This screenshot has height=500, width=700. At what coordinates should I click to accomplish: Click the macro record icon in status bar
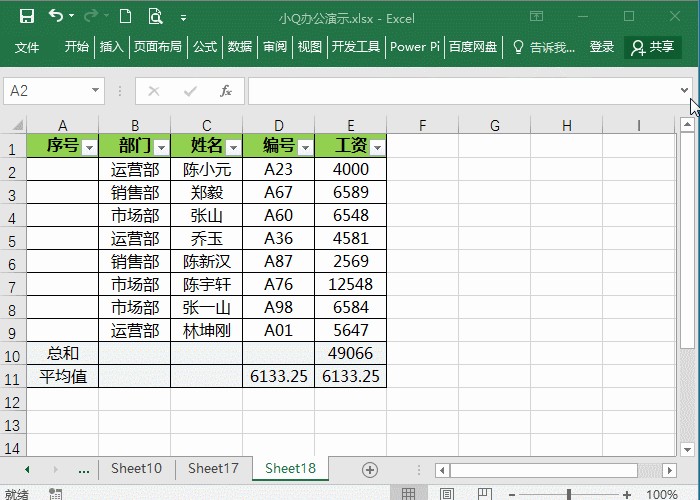click(x=57, y=494)
